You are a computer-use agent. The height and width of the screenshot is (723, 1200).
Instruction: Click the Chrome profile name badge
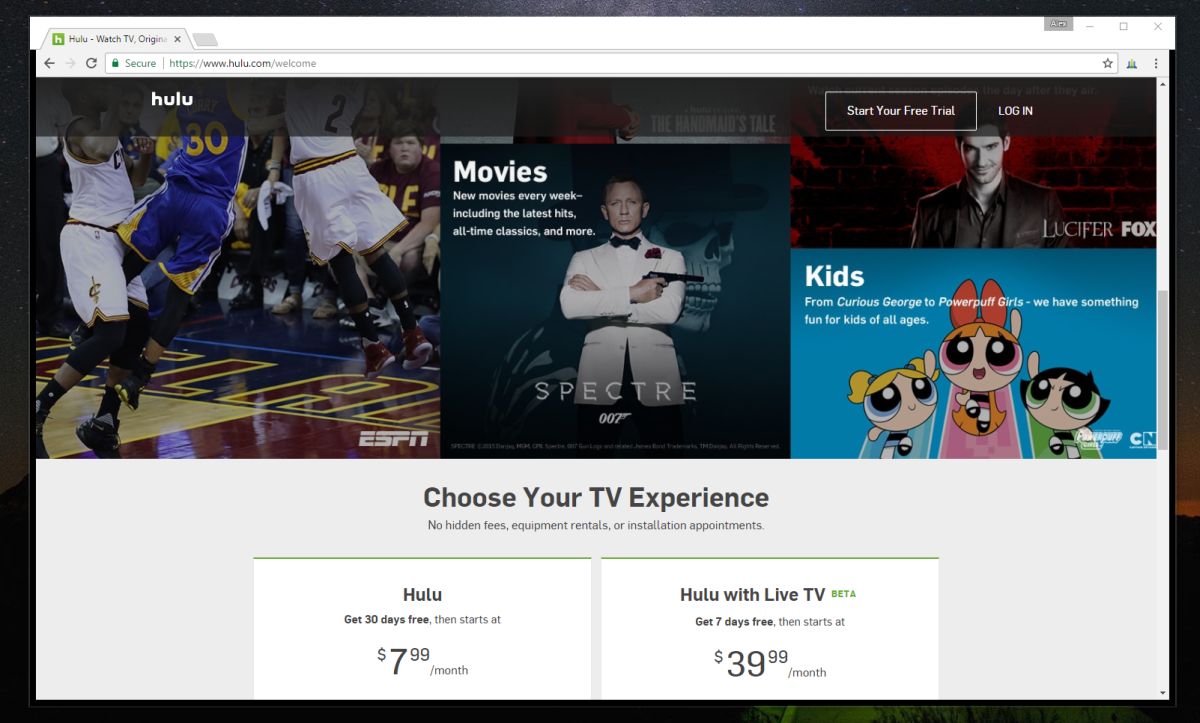click(1058, 24)
